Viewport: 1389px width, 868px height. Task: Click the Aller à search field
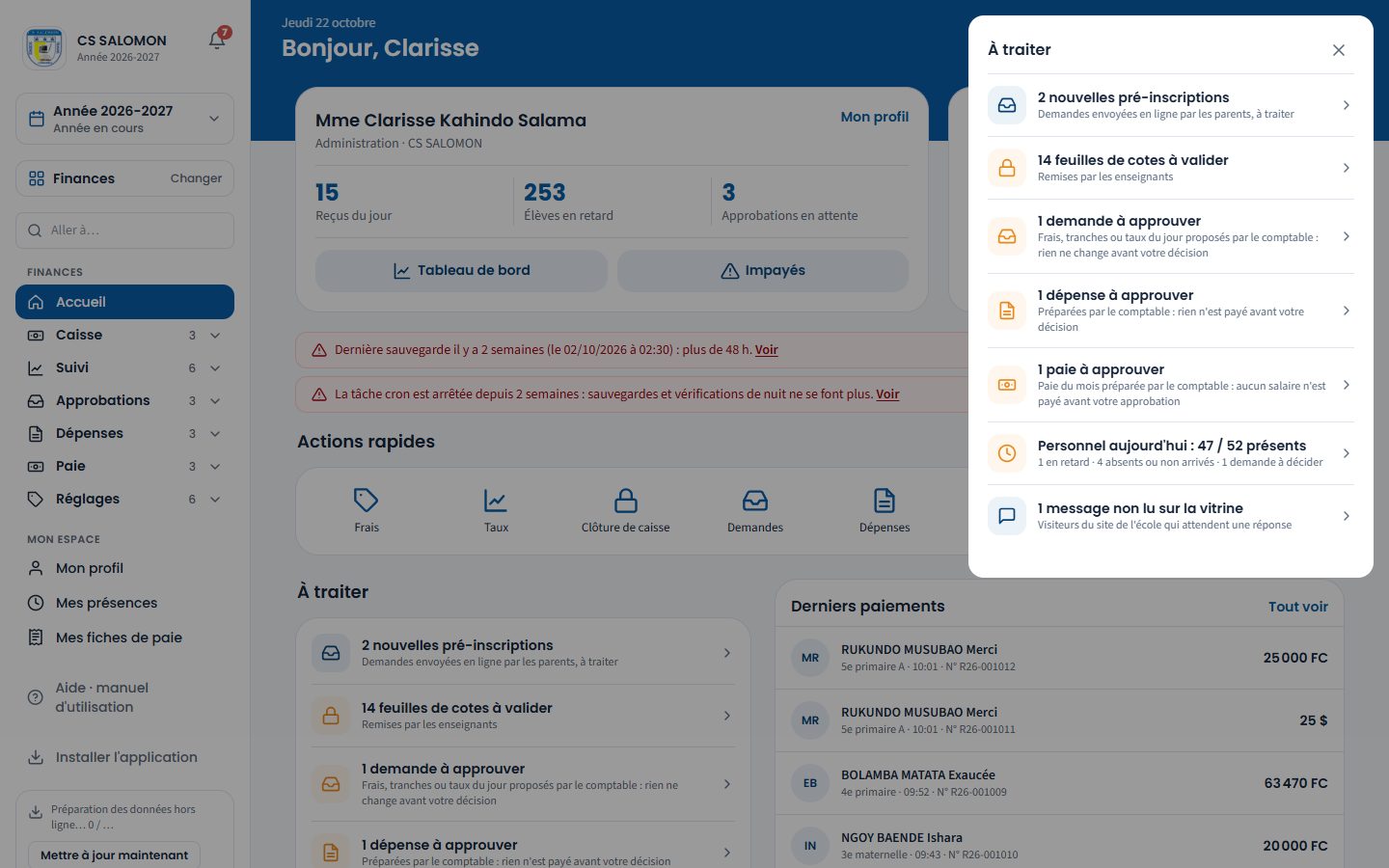(125, 231)
